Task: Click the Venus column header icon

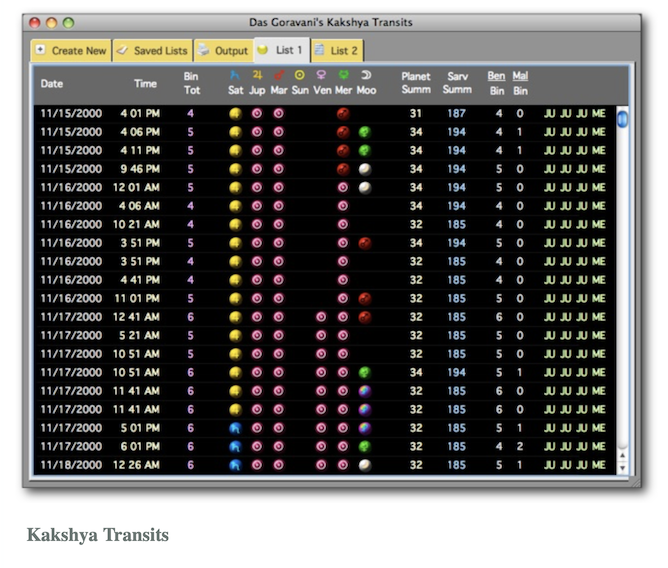Action: (321, 75)
